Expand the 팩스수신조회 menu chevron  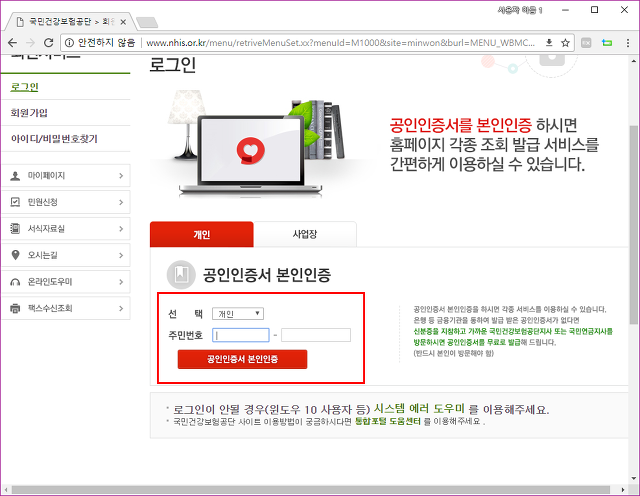121,308
